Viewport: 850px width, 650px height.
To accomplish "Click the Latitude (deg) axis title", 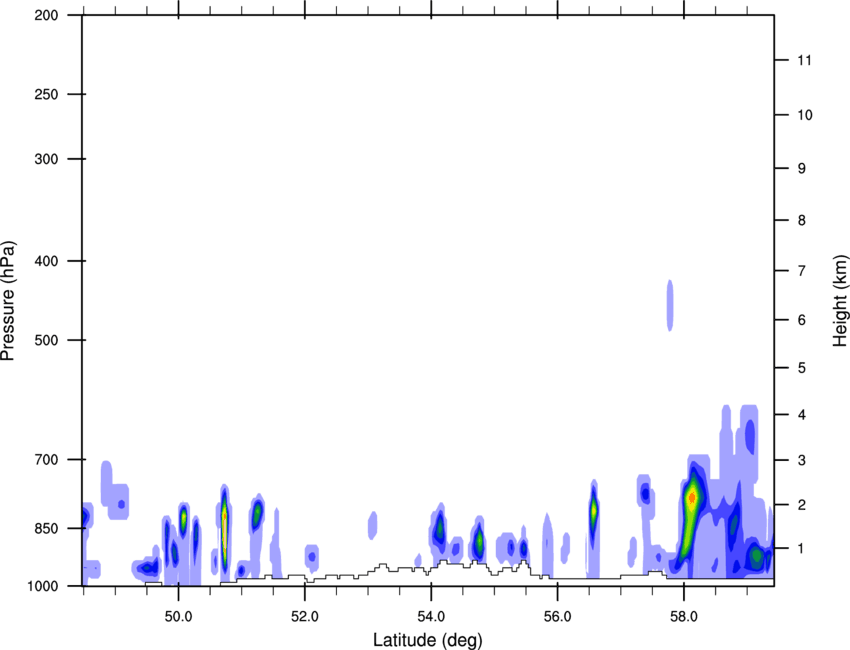I will [428, 640].
